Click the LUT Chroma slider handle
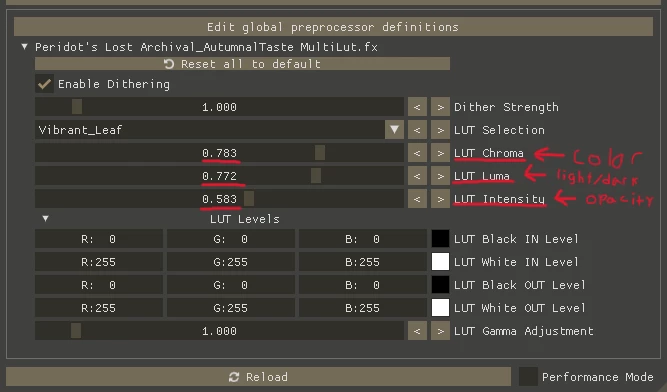The width and height of the screenshot is (667, 392). [320, 153]
